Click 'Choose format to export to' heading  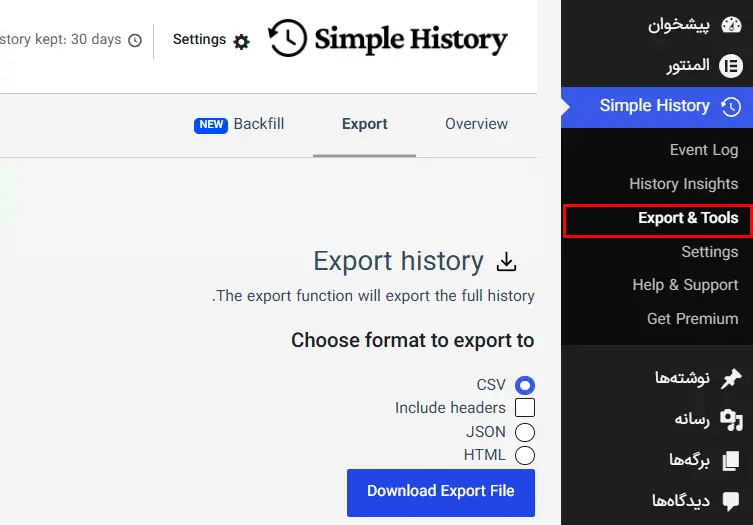click(413, 341)
